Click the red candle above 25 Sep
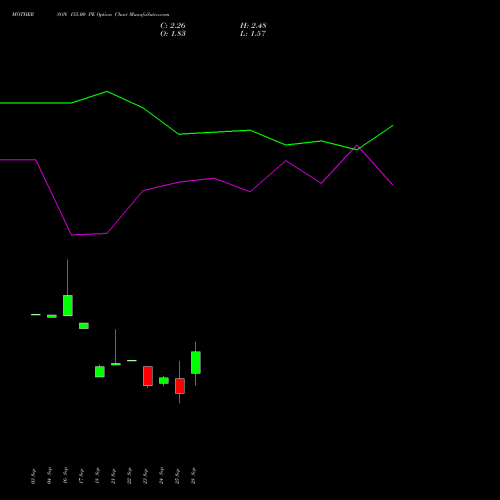The width and height of the screenshot is (500, 500). (180, 386)
